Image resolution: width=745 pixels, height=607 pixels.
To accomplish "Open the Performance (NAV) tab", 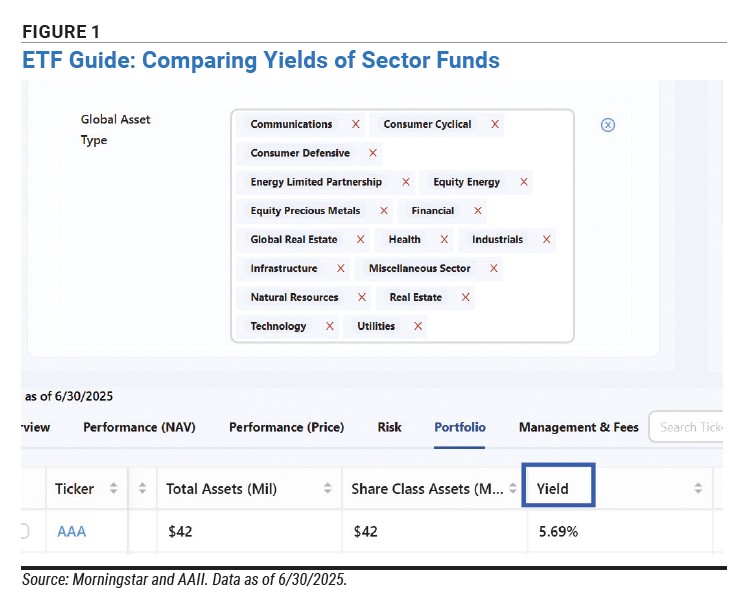I will click(139, 427).
